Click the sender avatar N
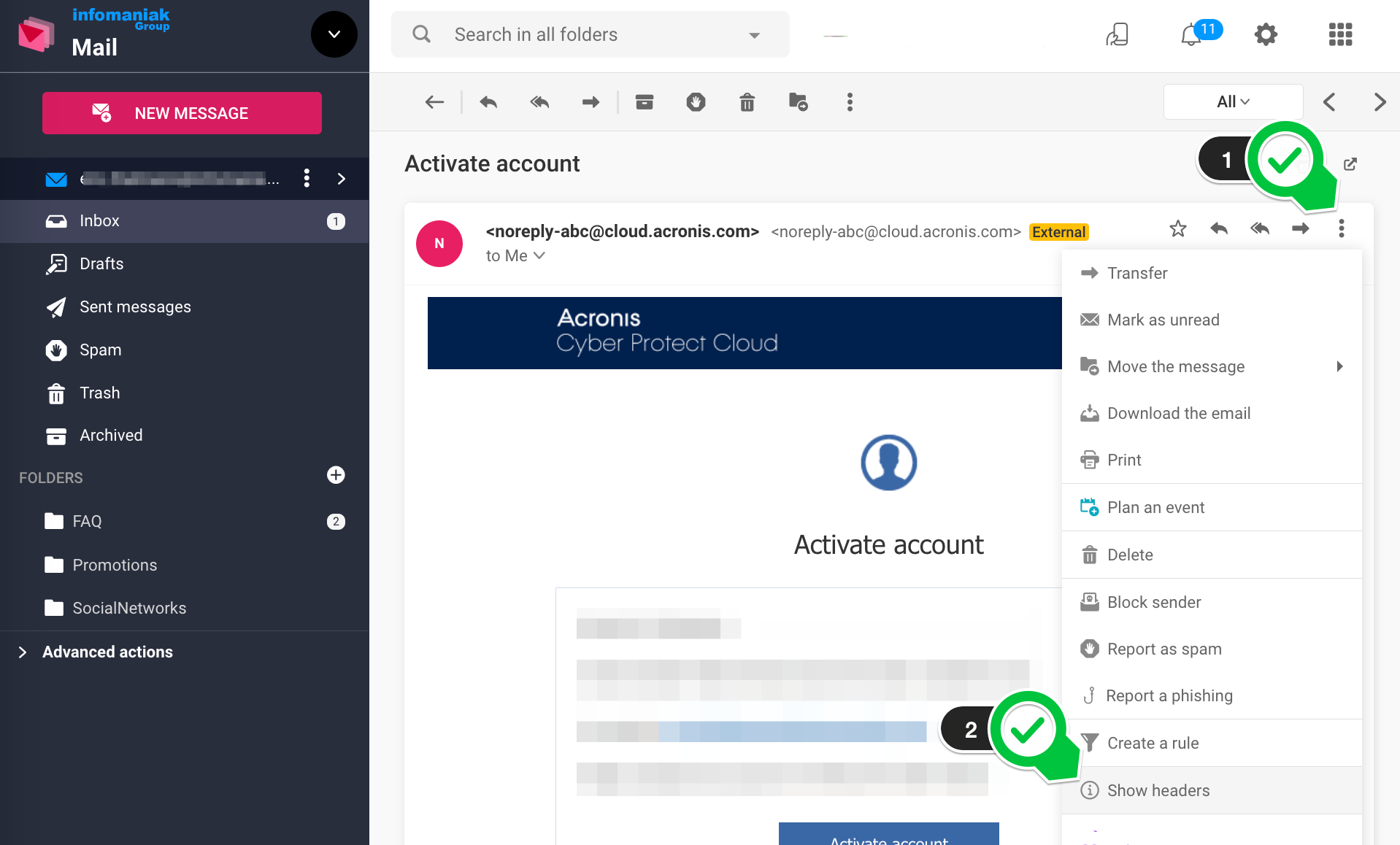The height and width of the screenshot is (845, 1400). (x=439, y=244)
